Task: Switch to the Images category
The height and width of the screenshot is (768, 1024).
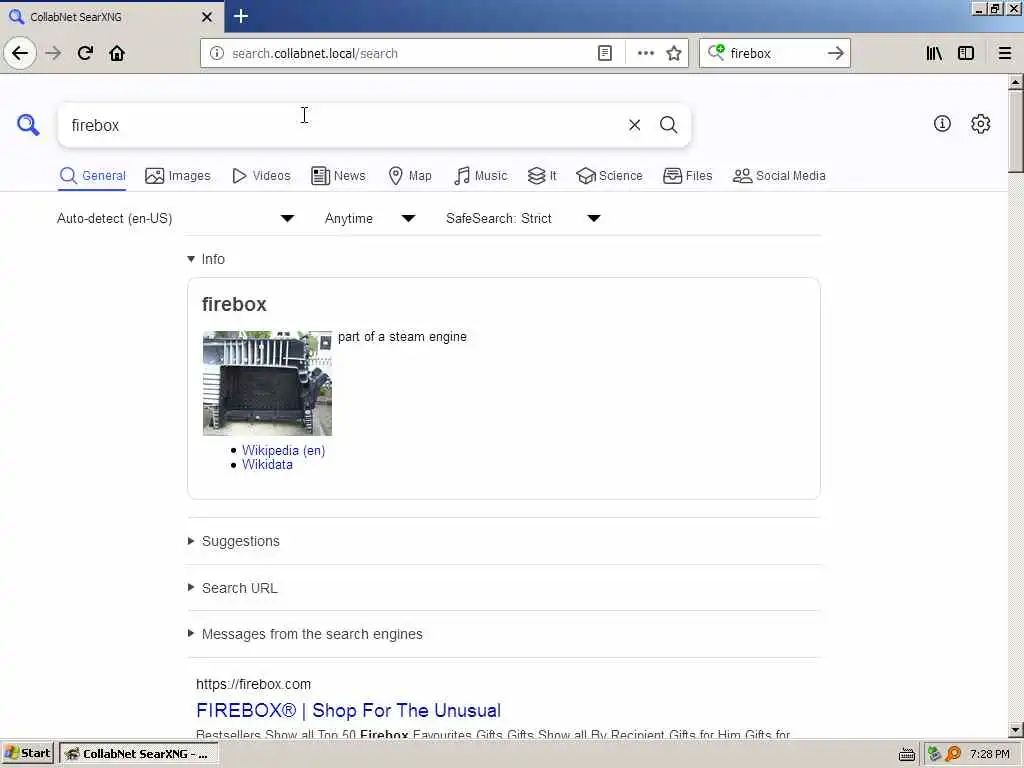Action: point(178,176)
